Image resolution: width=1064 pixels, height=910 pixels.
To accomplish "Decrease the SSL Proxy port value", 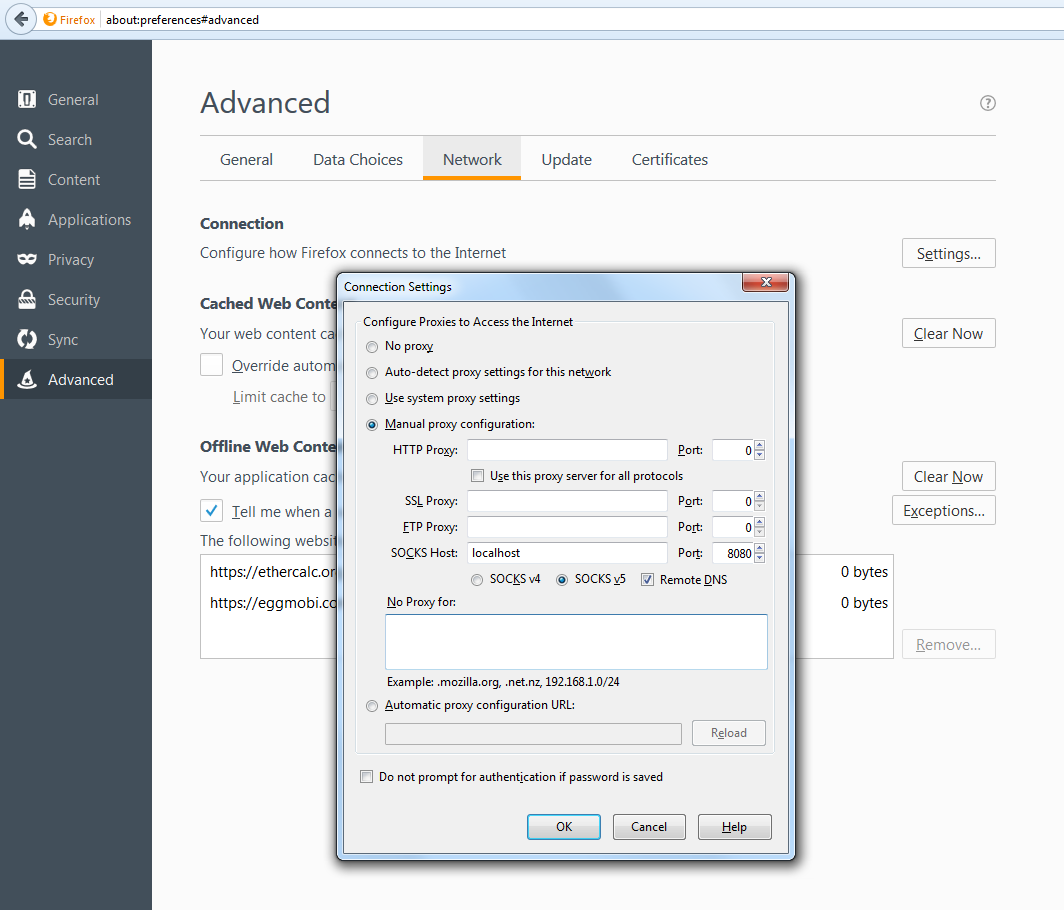I will click(759, 506).
